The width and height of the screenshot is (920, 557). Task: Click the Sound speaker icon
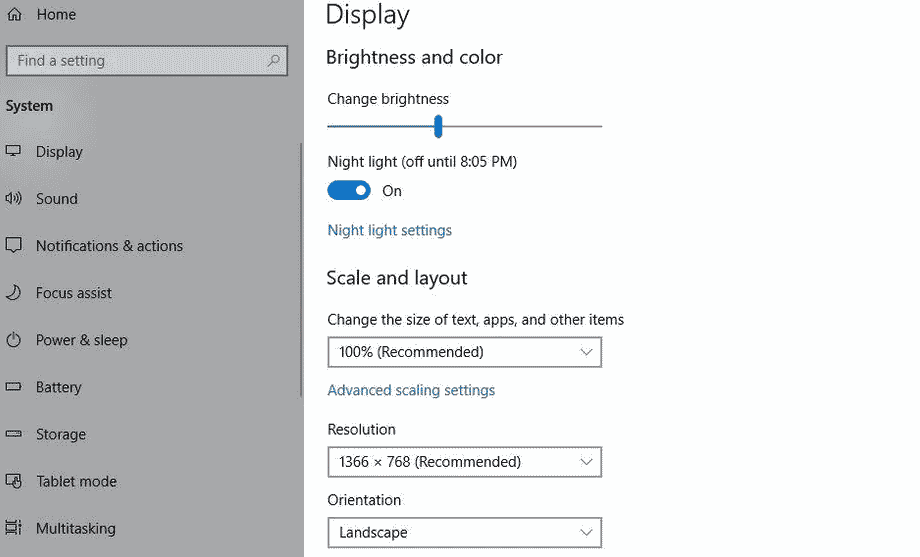[x=13, y=198]
